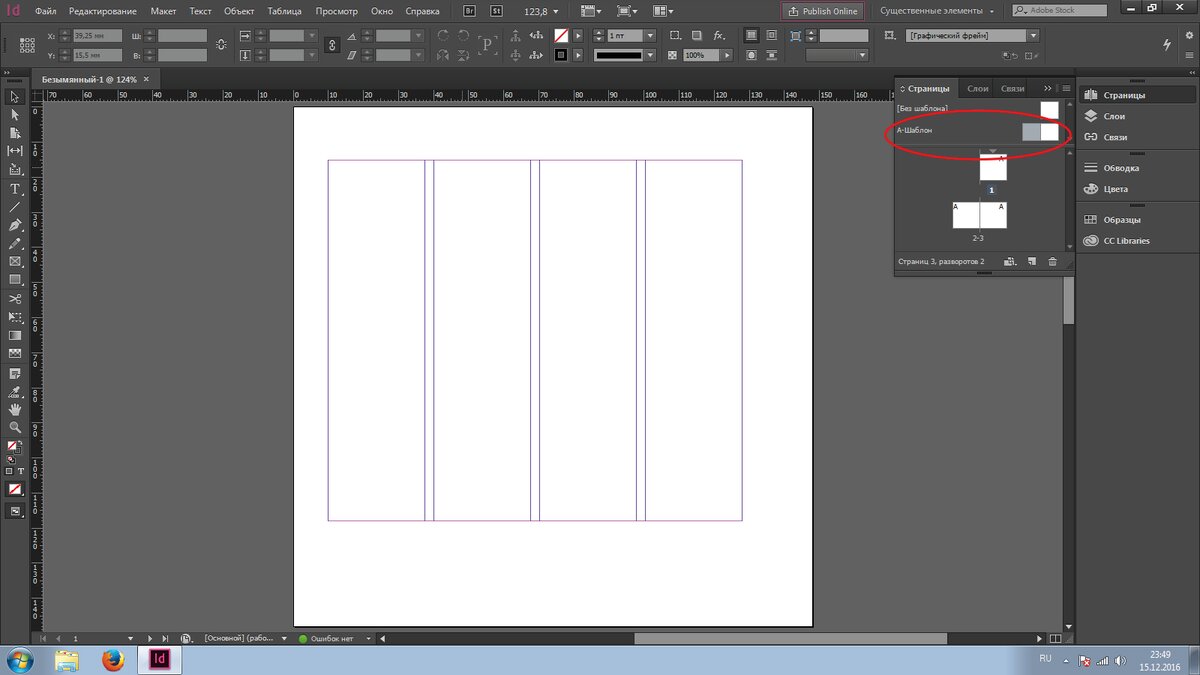This screenshot has height=675, width=1200.
Task: Open the Объект menu
Action: 239,11
